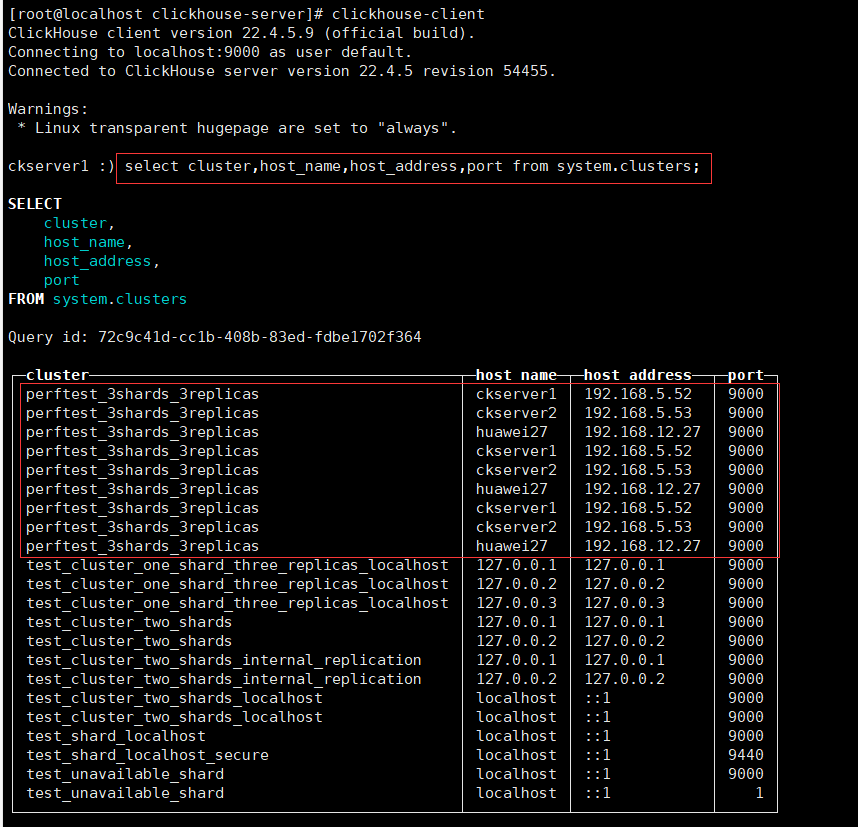The width and height of the screenshot is (858, 827).
Task: Click cyan 'port' in the echoed query
Action: (x=62, y=280)
